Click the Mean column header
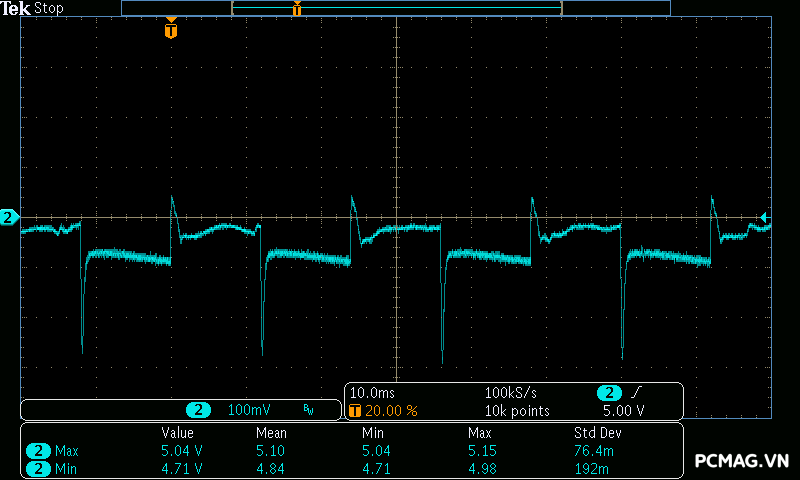This screenshot has width=800, height=480. (271, 433)
